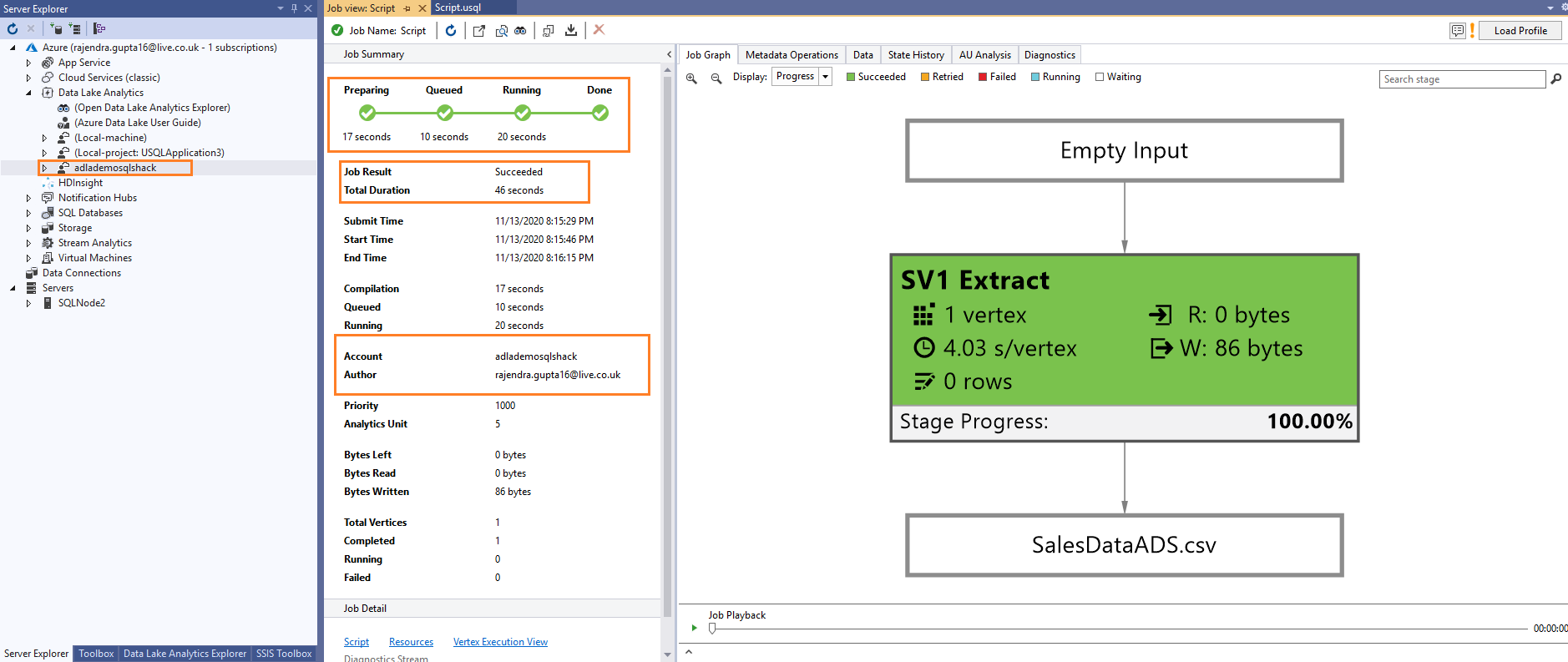
Task: Click the Azure Data Lake User Guide icon
Action: point(63,123)
